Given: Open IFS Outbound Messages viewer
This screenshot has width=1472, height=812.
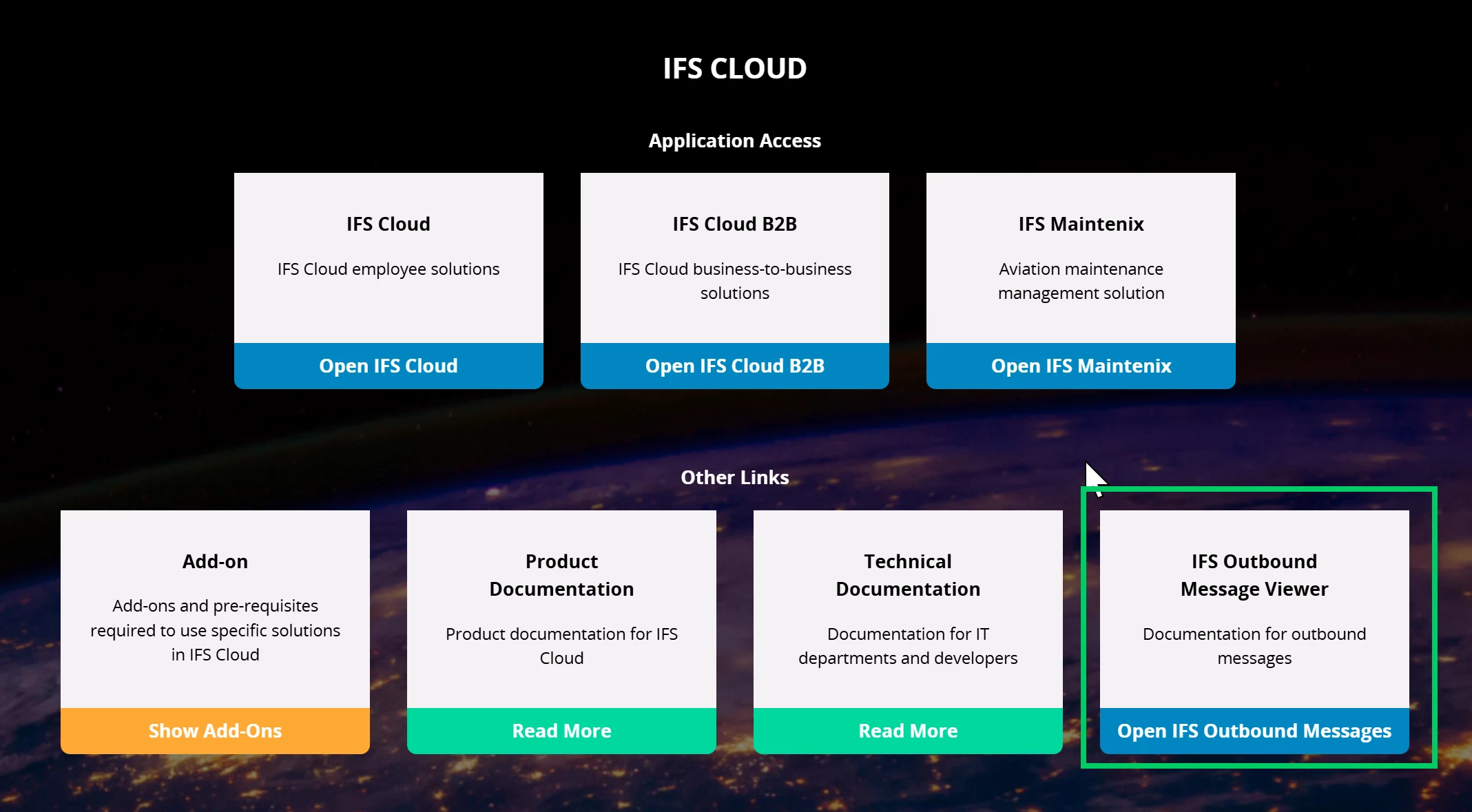Looking at the screenshot, I should pos(1254,731).
